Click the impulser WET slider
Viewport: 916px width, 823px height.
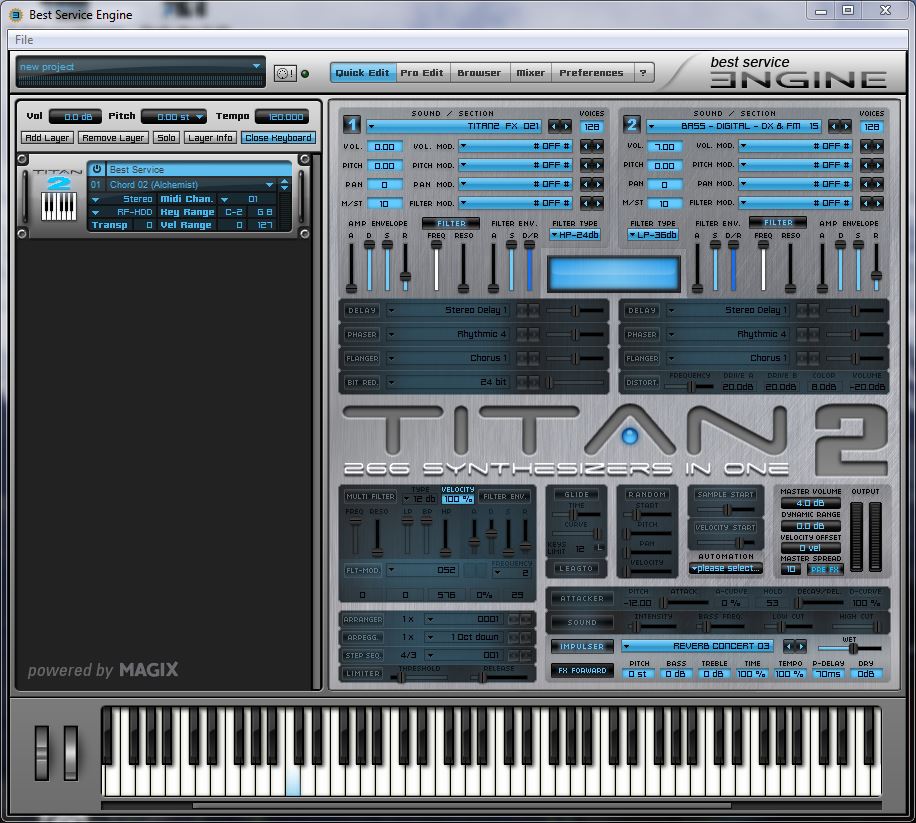849,649
